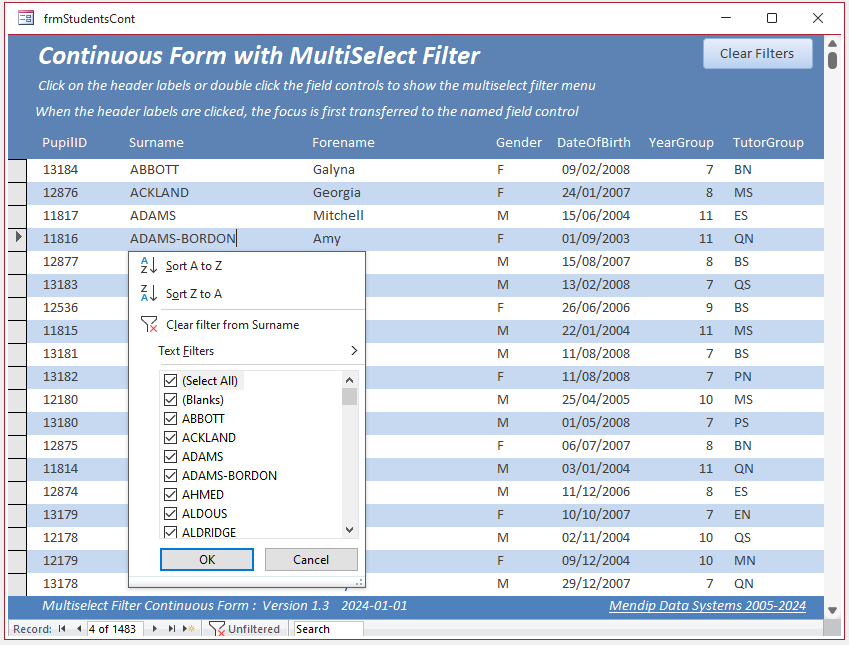Click forename cell Galyna
The height and width of the screenshot is (645, 849).
pyautogui.click(x=334, y=170)
